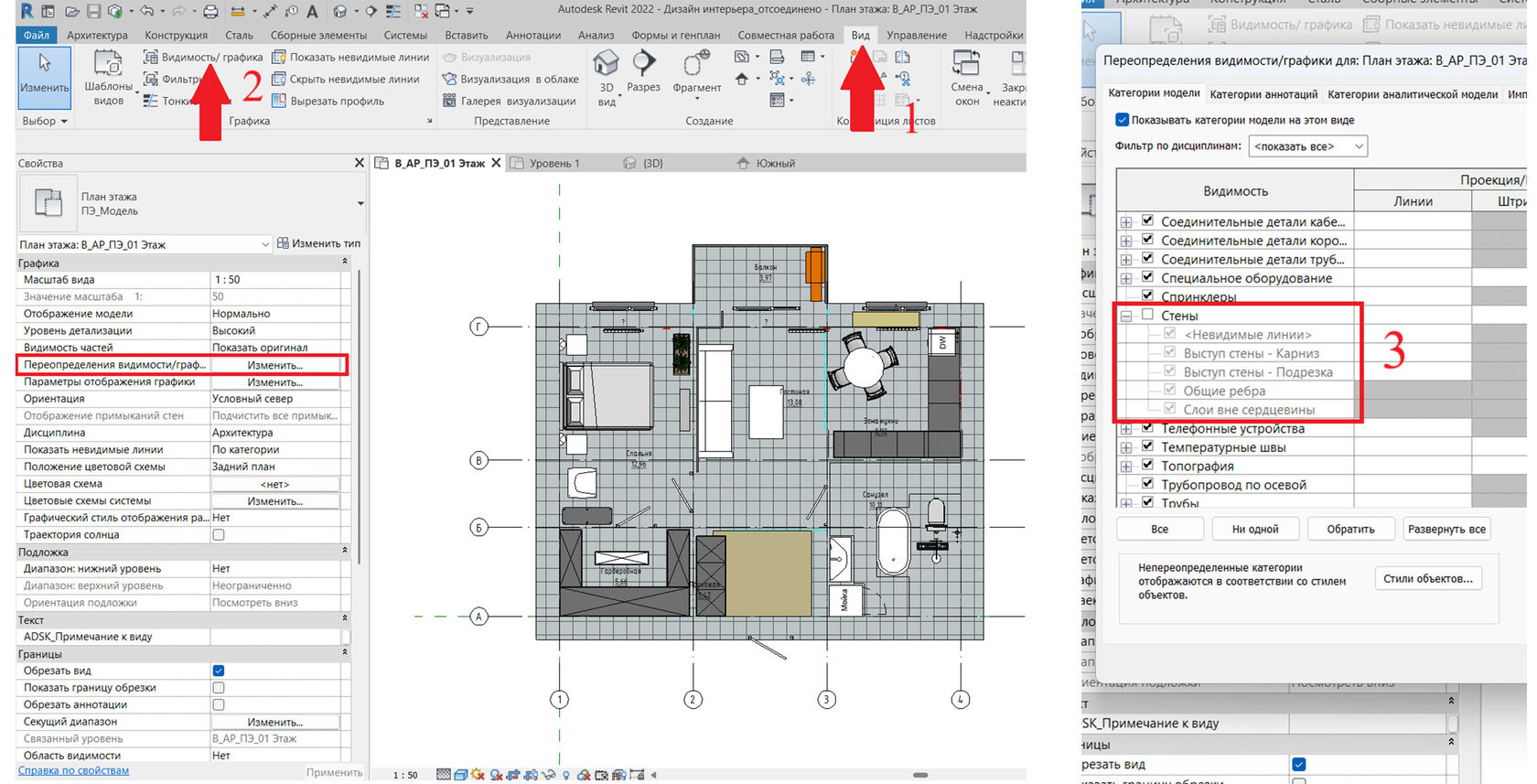Expand the Топография tree node

[1126, 467]
